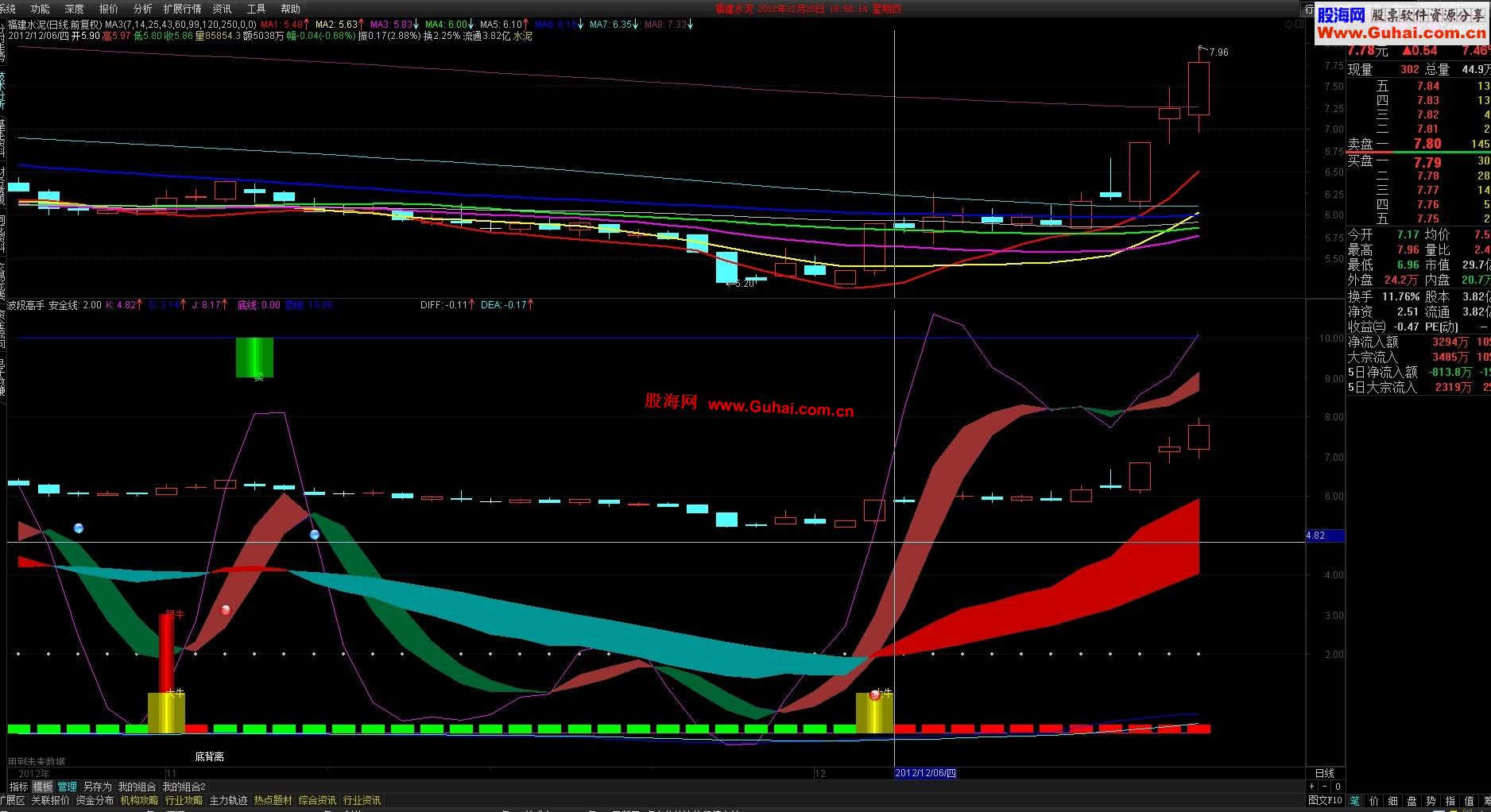The height and width of the screenshot is (812, 1491).
Task: Select the 指 tab
Action: point(1450,800)
